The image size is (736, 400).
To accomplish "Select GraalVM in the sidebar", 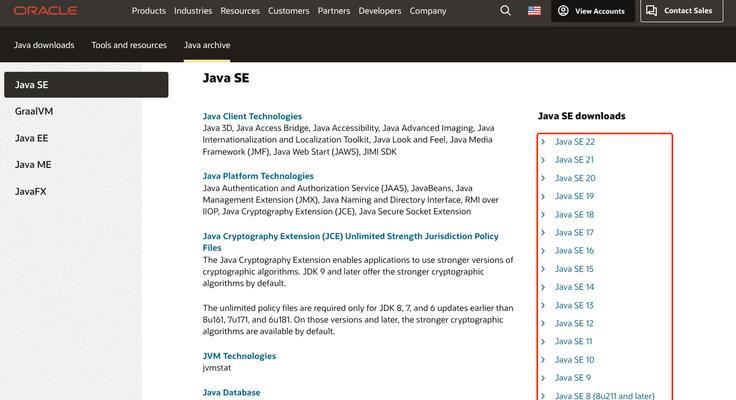I will click(x=34, y=111).
